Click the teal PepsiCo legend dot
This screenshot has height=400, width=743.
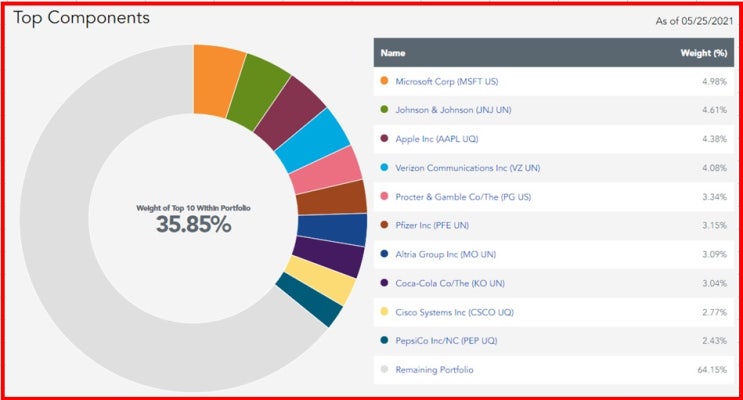point(384,340)
